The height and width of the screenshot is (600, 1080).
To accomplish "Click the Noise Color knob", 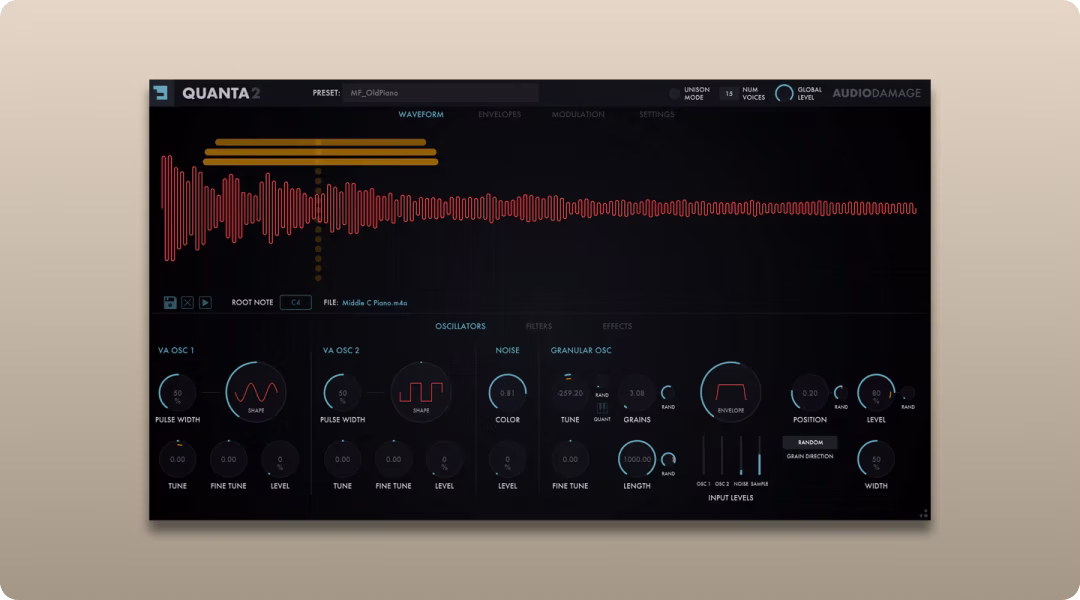I will 508,393.
